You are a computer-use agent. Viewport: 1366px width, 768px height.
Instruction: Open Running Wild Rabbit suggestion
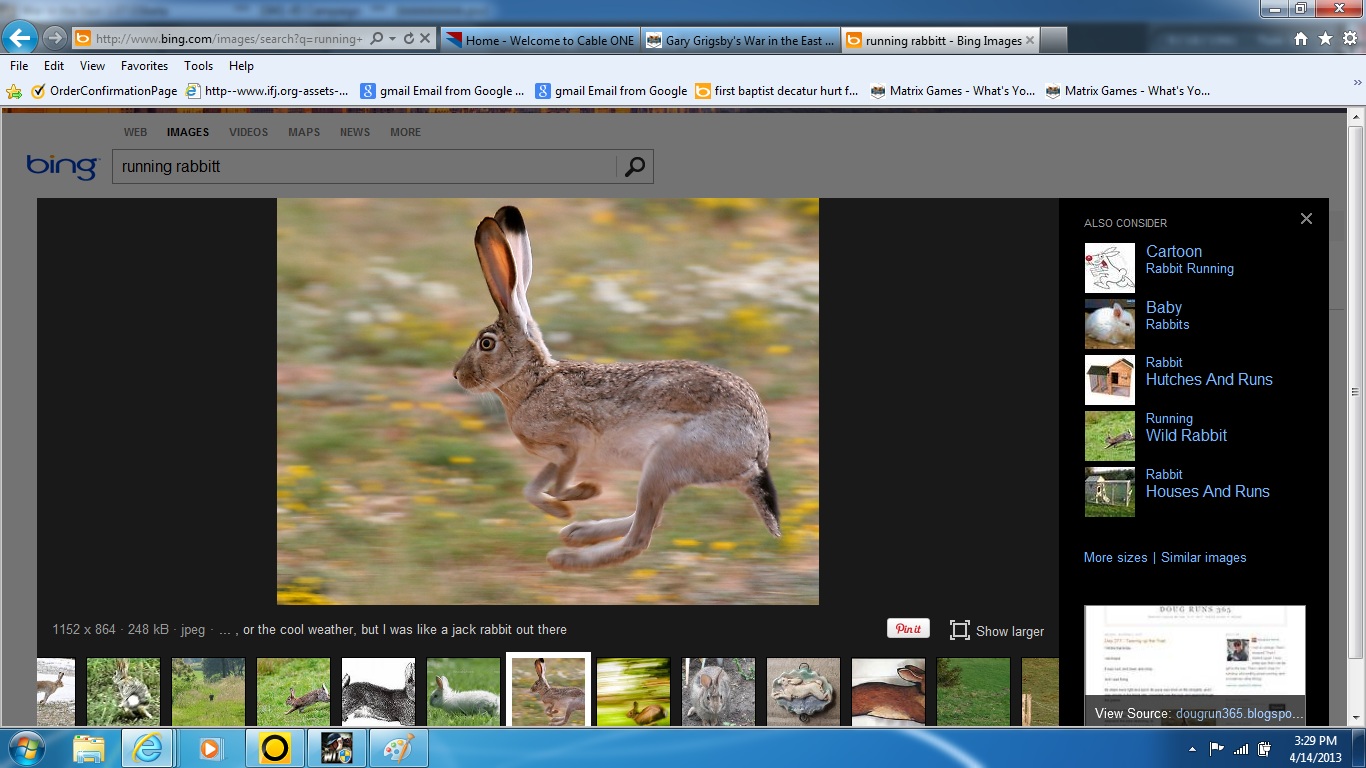(x=1156, y=436)
